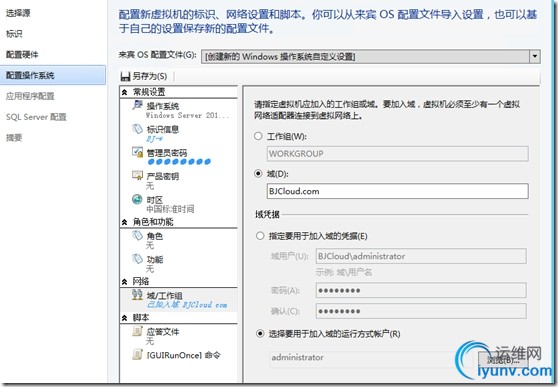Select the 标识信息 tree item
Screen dimensions: 558x387
(179, 134)
